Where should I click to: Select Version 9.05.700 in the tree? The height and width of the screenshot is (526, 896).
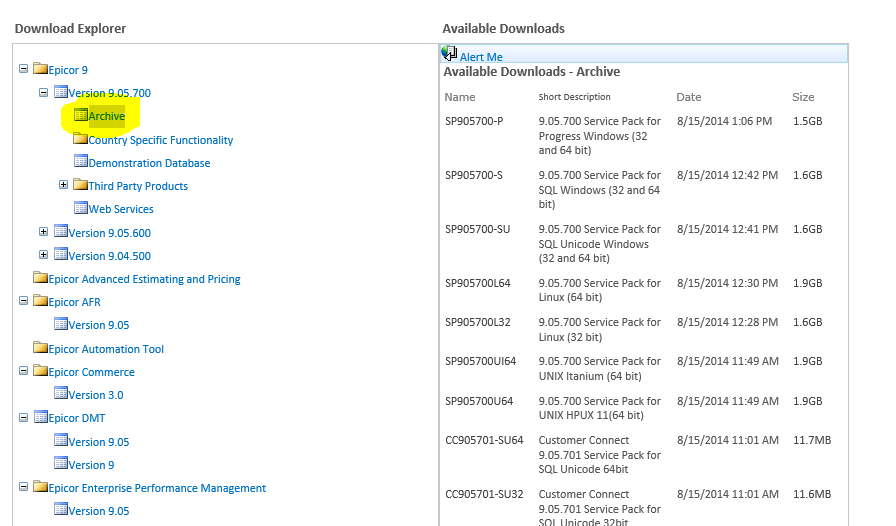pyautogui.click(x=110, y=93)
